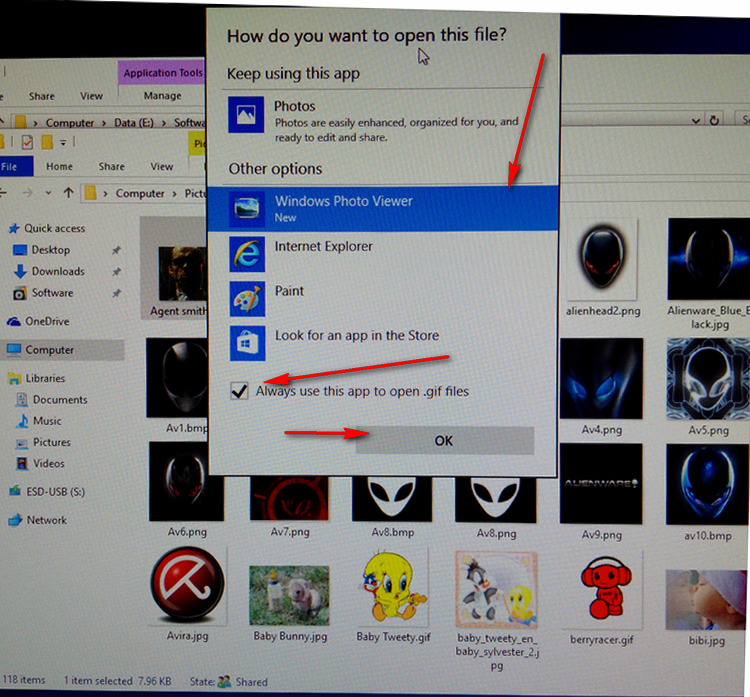Click Refresh icon in rear window address bar
The width and height of the screenshot is (750, 697).
point(714,120)
